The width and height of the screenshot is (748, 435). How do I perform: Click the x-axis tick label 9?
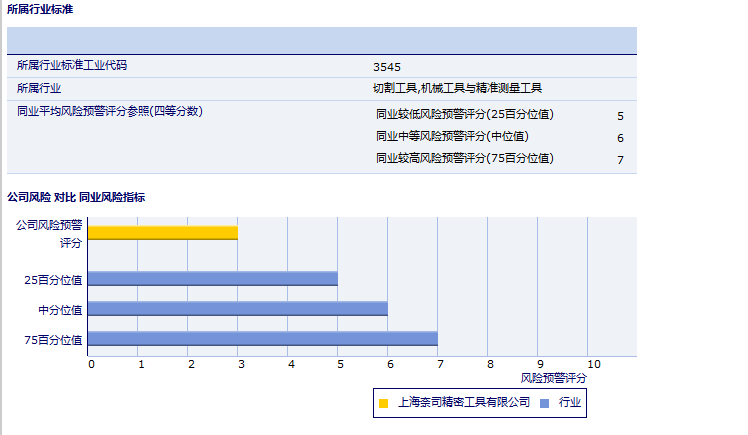click(540, 364)
